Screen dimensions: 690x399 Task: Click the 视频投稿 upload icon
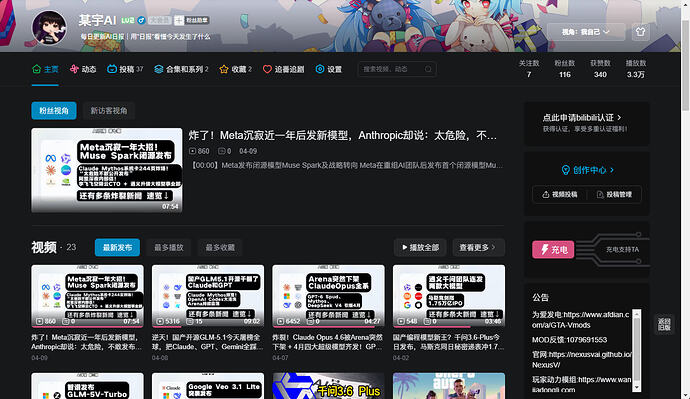pos(546,194)
